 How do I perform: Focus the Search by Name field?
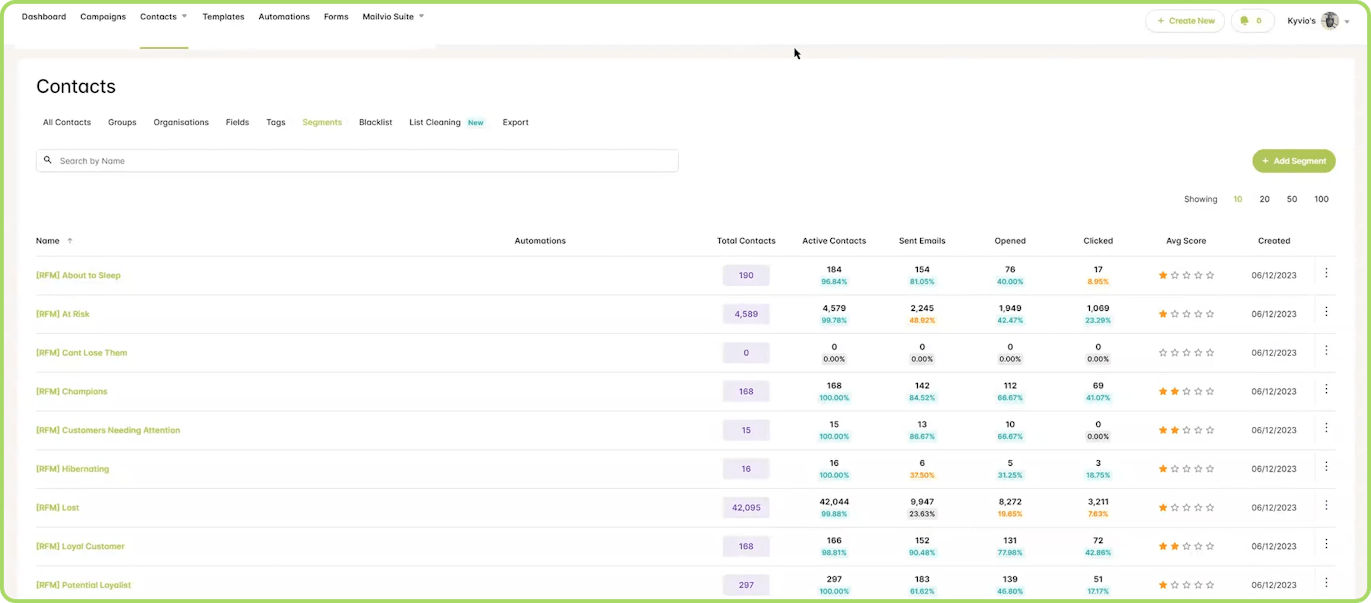tap(360, 161)
